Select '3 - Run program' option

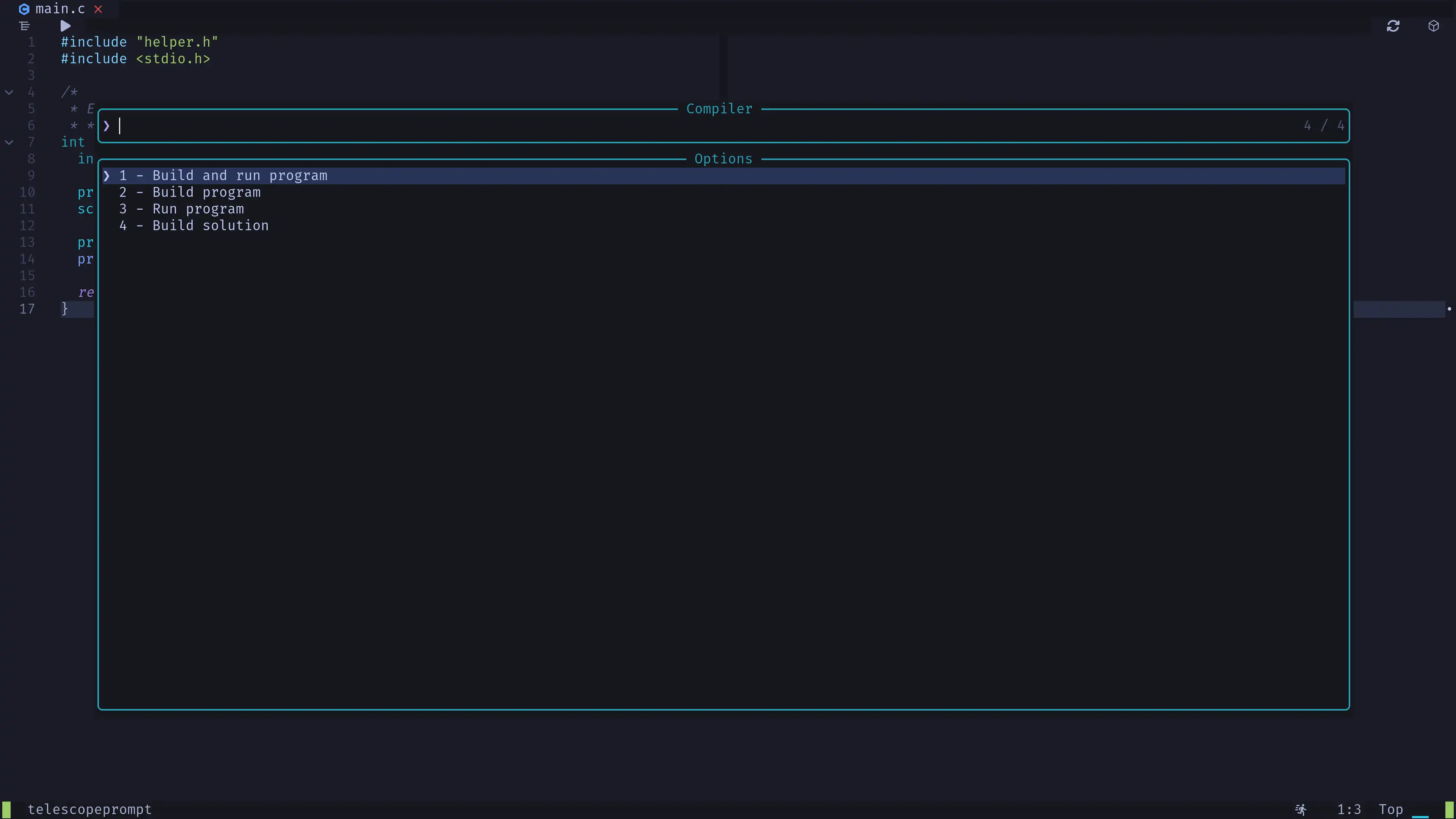(x=723, y=209)
